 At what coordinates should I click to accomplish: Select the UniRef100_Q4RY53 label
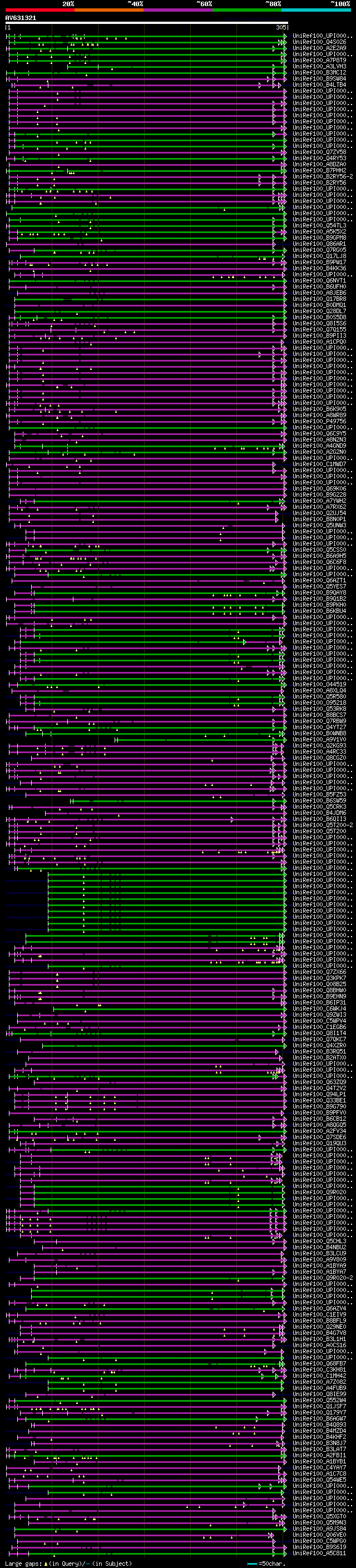point(319,159)
